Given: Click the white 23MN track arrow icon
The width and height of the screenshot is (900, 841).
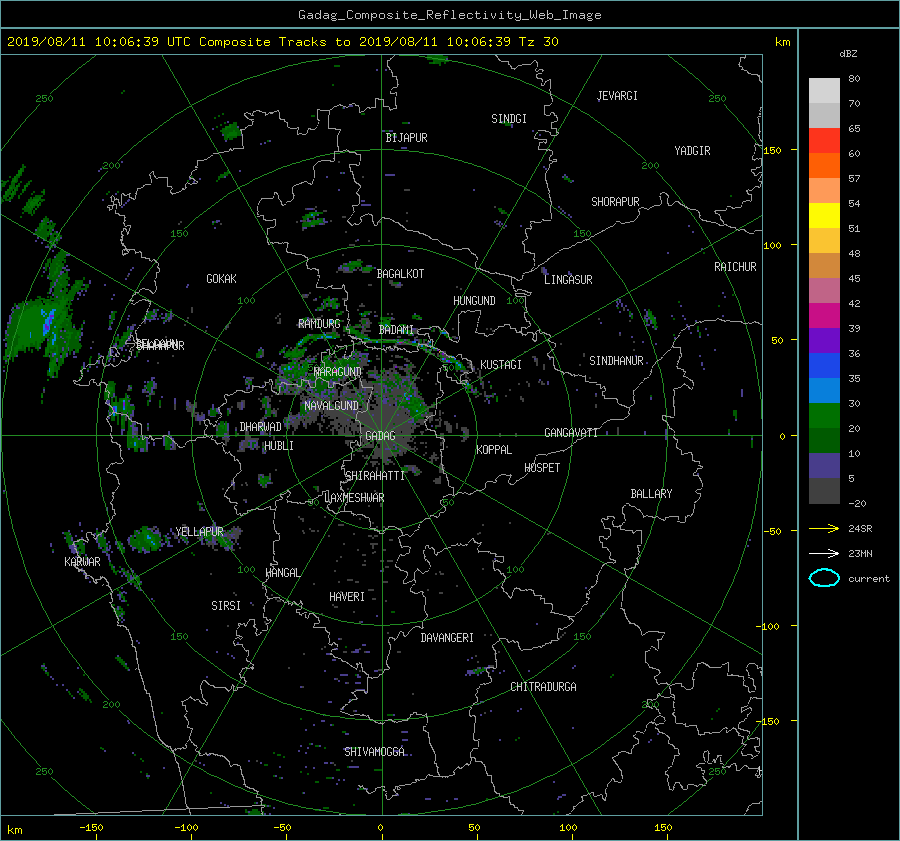Looking at the screenshot, I should tap(824, 553).
